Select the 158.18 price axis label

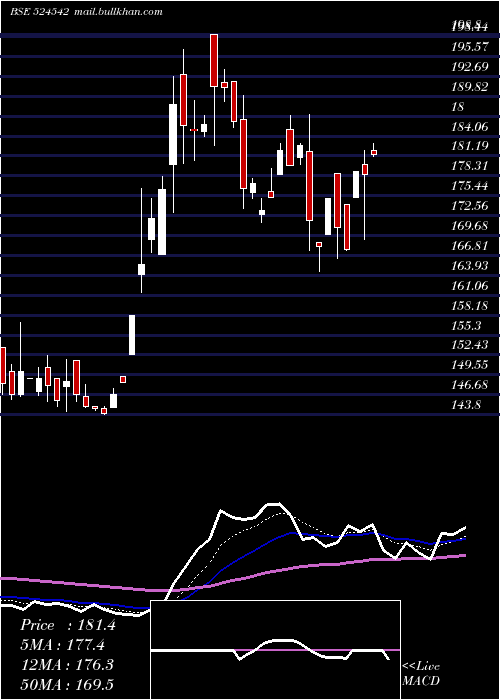coord(470,305)
